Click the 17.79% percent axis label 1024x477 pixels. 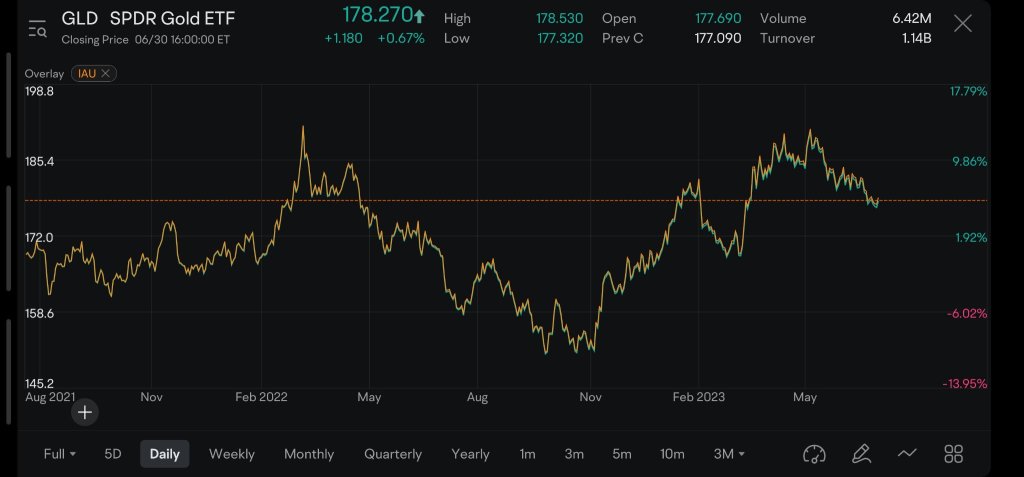[968, 91]
